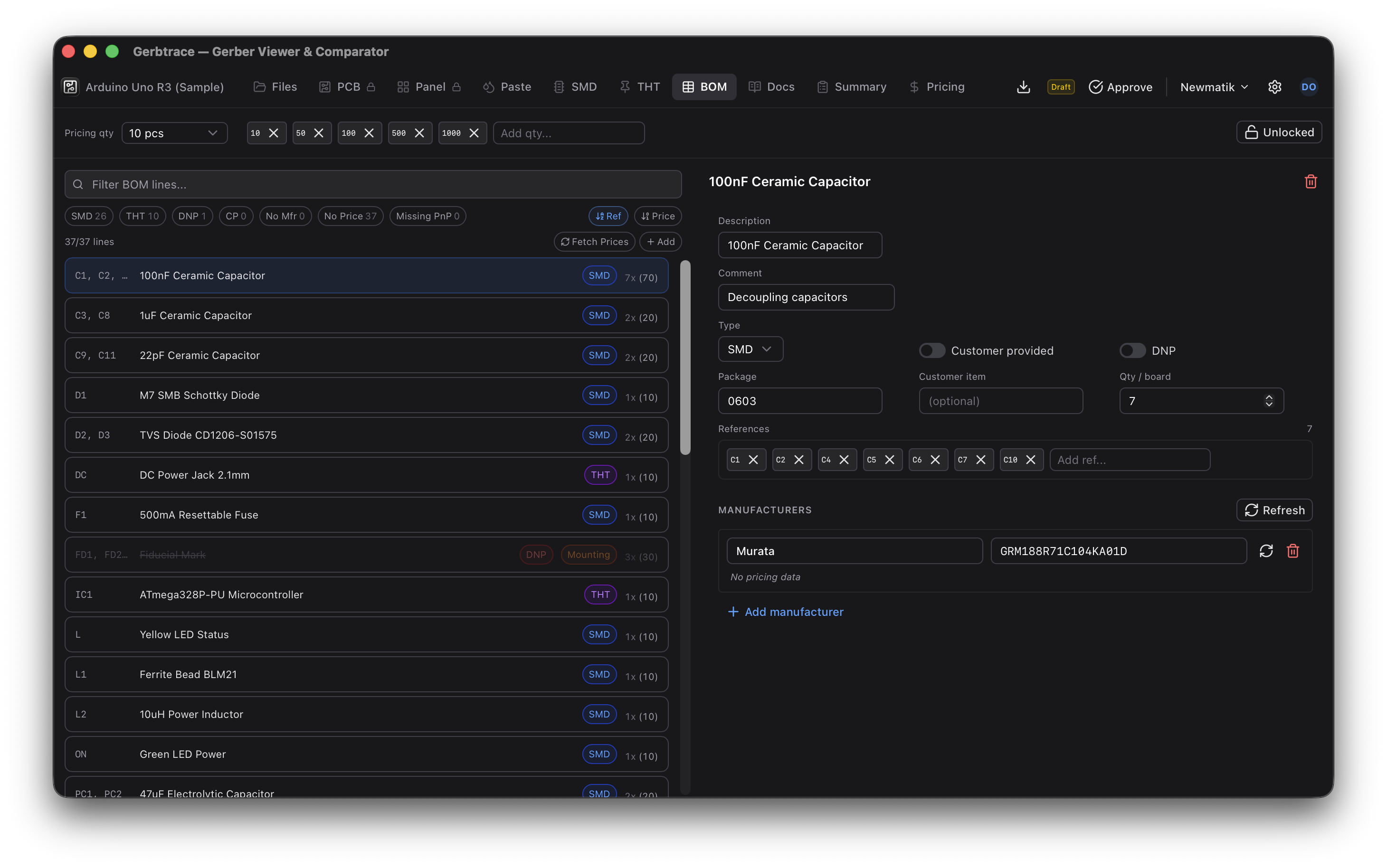The width and height of the screenshot is (1387, 868).
Task: Delete BOM line with top red trash icon
Action: coord(1311,181)
